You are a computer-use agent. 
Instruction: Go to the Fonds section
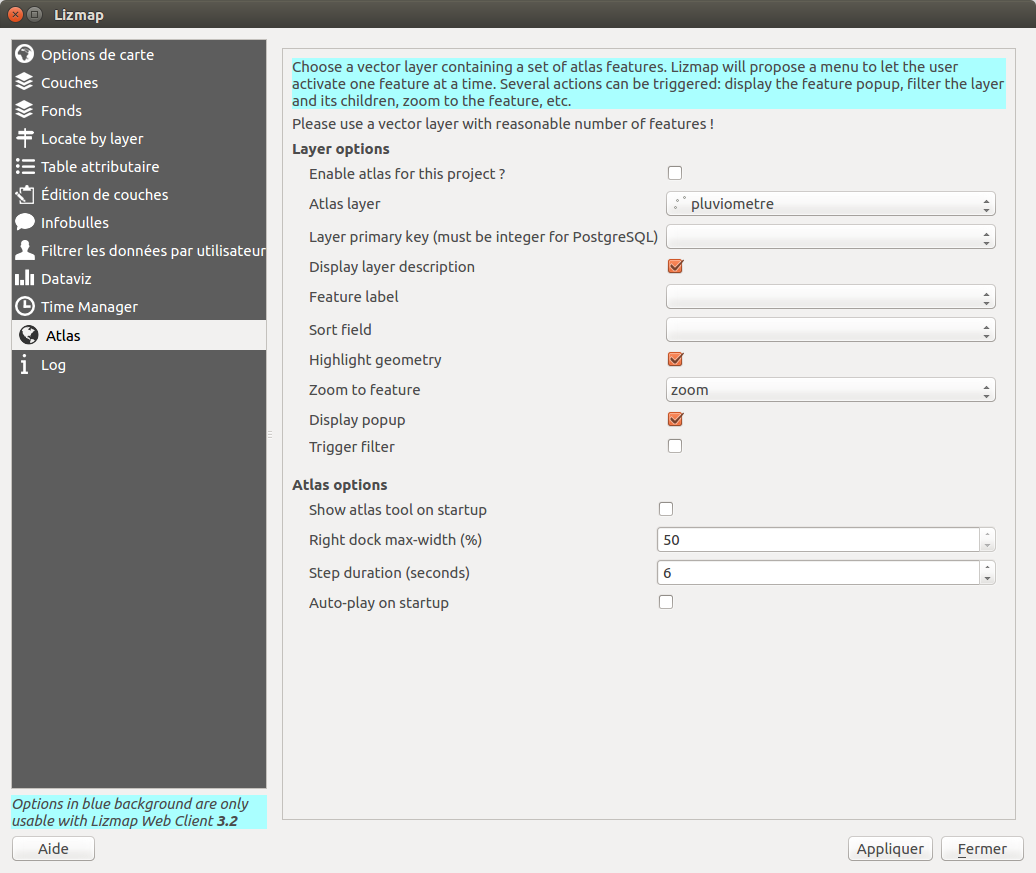click(139, 110)
